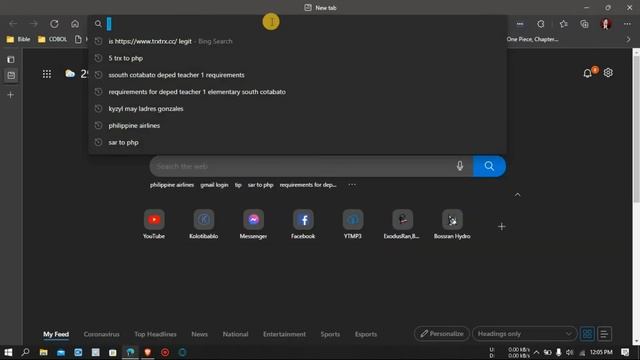The image size is (640, 360).
Task: Switch to Sports feed tab
Action: 330,334
